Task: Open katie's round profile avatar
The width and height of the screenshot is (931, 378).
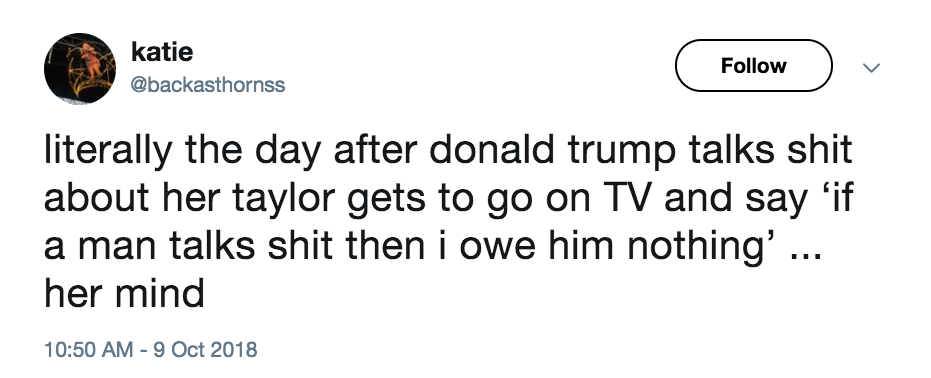Action: tap(80, 68)
